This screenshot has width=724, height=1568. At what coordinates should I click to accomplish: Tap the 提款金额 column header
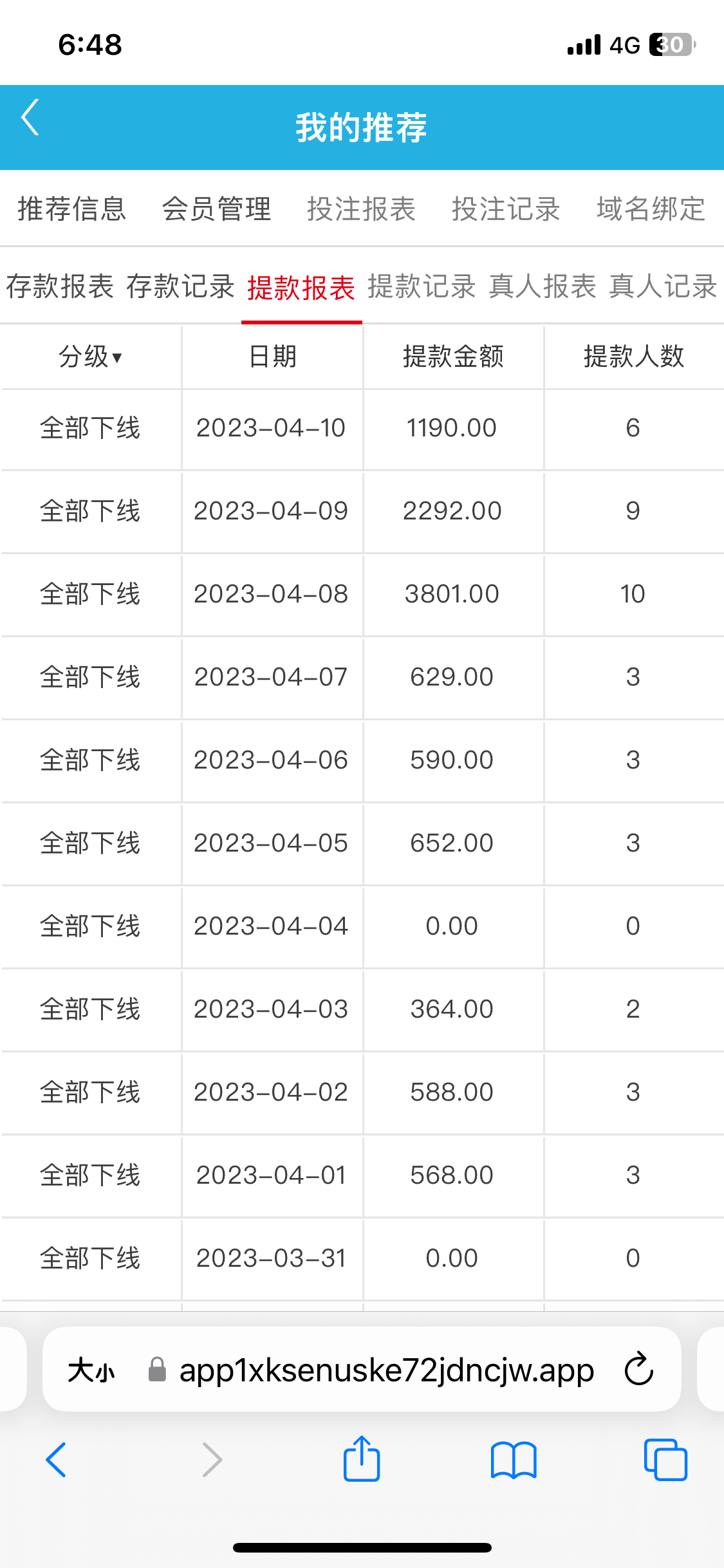[x=453, y=357]
